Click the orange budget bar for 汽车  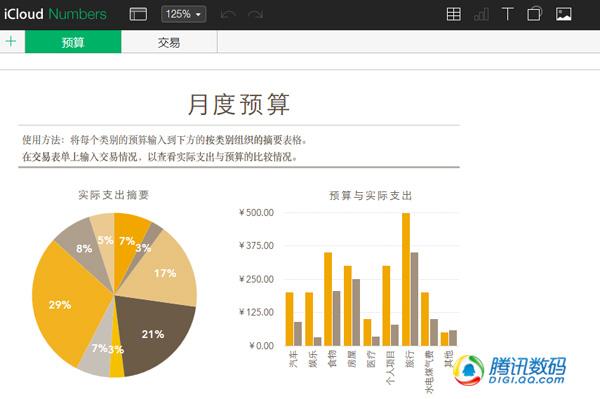290,319
